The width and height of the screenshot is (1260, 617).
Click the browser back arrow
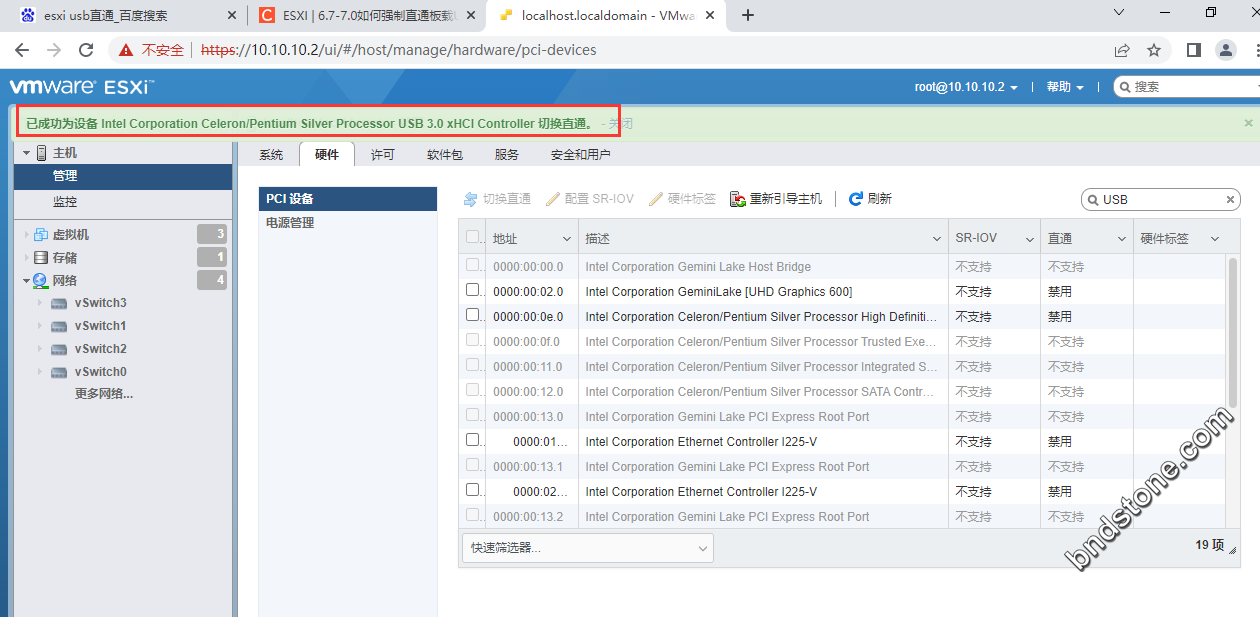22,50
